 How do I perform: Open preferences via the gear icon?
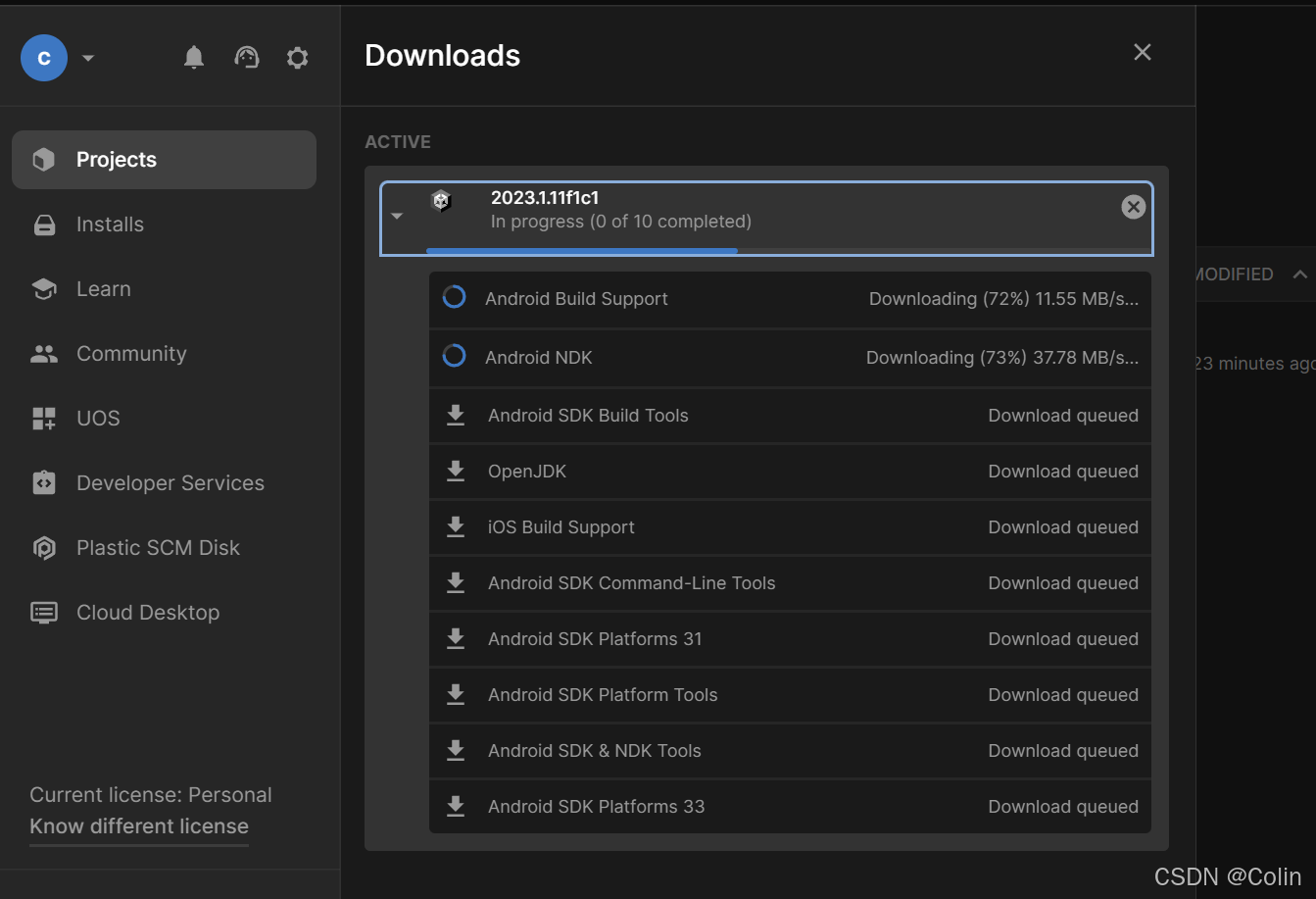(298, 58)
